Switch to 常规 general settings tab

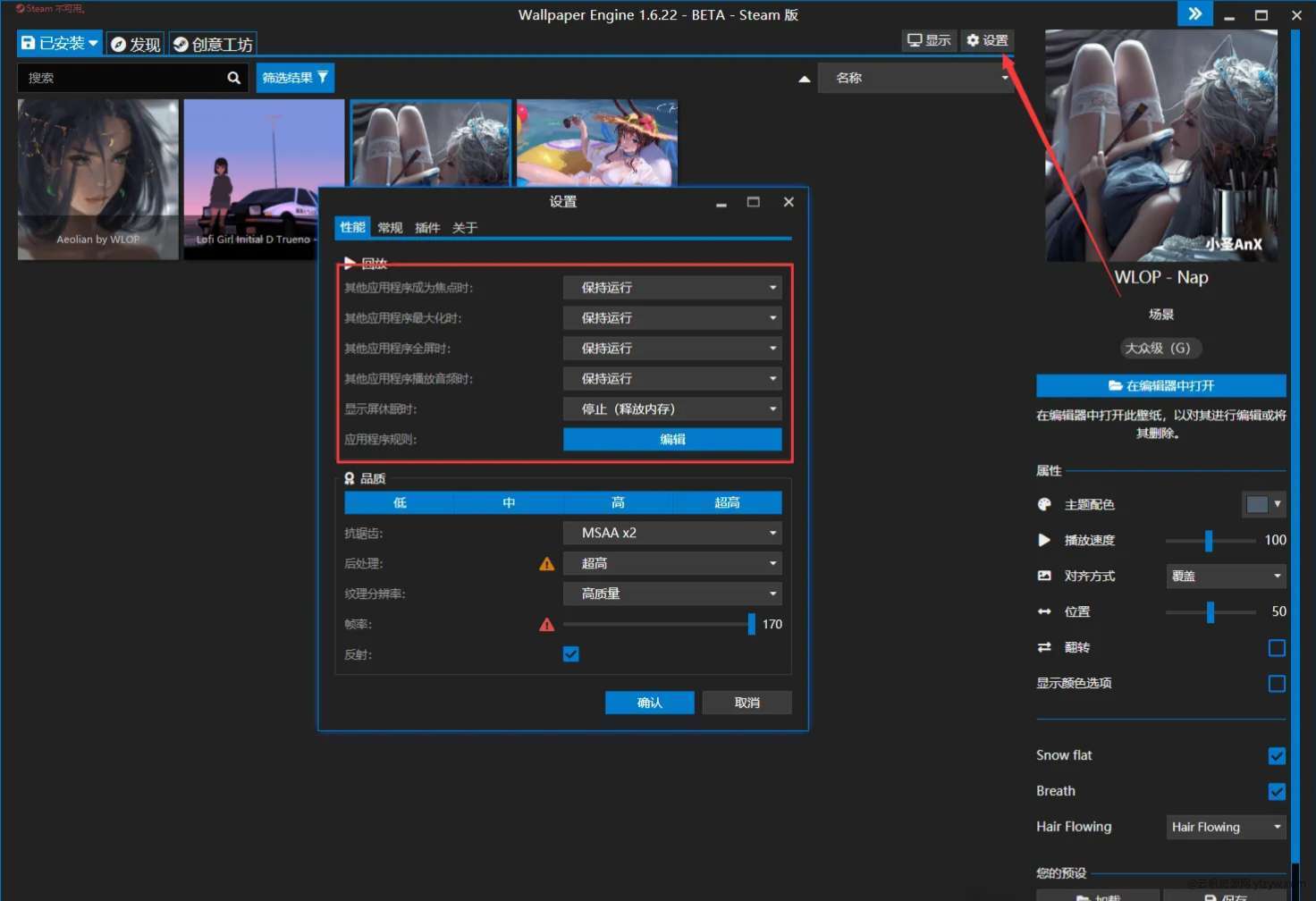(x=390, y=228)
